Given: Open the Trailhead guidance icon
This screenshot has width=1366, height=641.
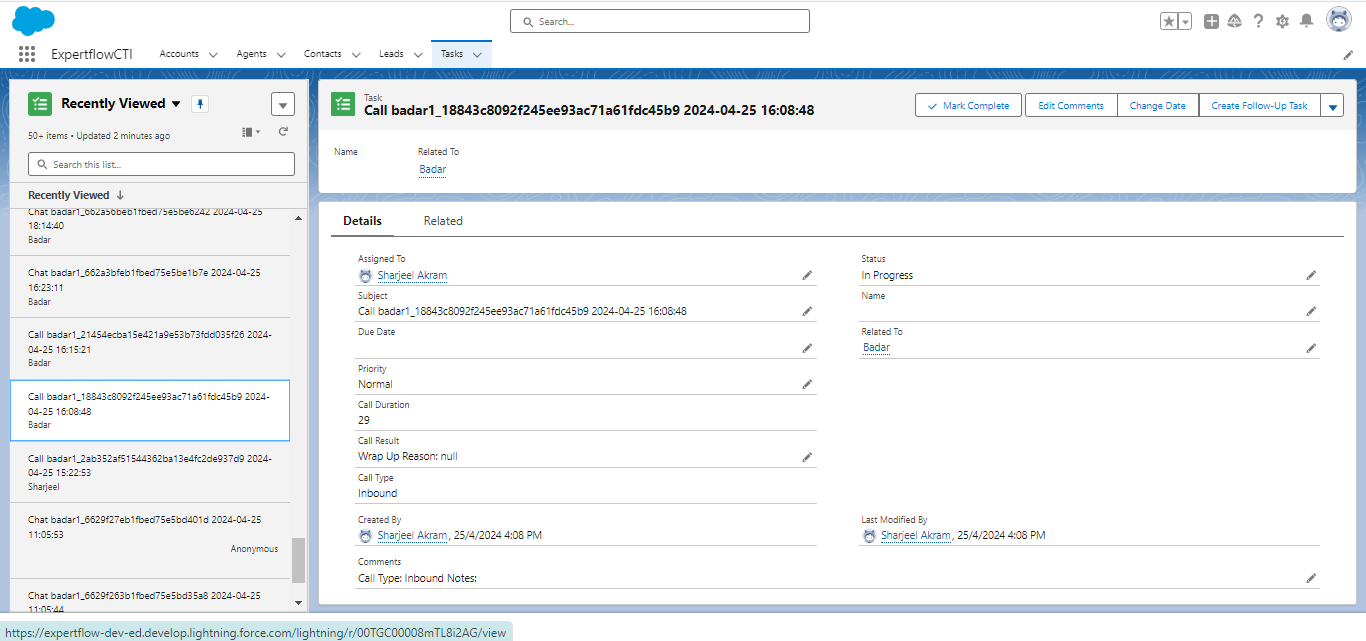Looking at the screenshot, I should 1235,21.
